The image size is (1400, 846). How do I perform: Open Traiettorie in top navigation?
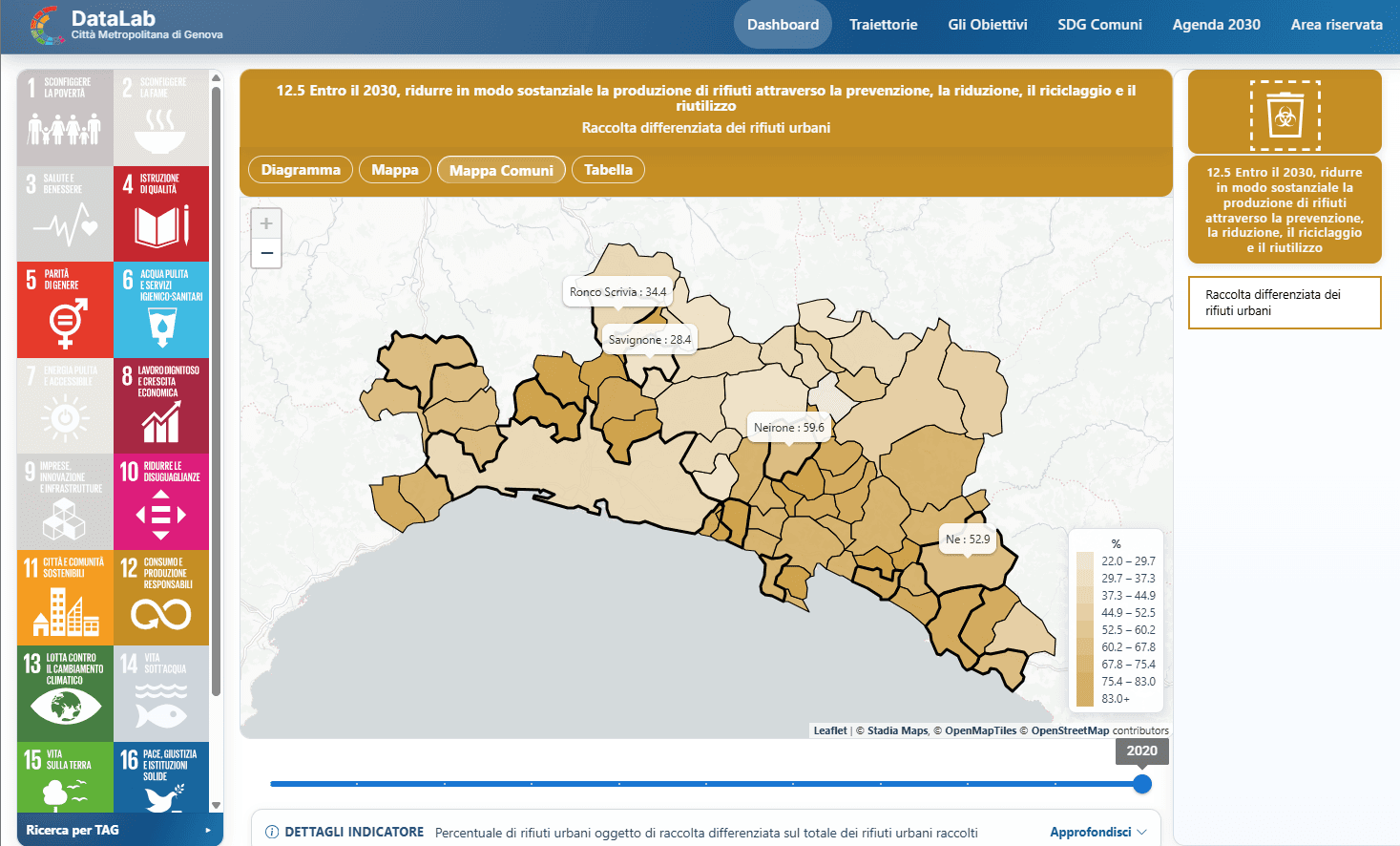[x=884, y=25]
